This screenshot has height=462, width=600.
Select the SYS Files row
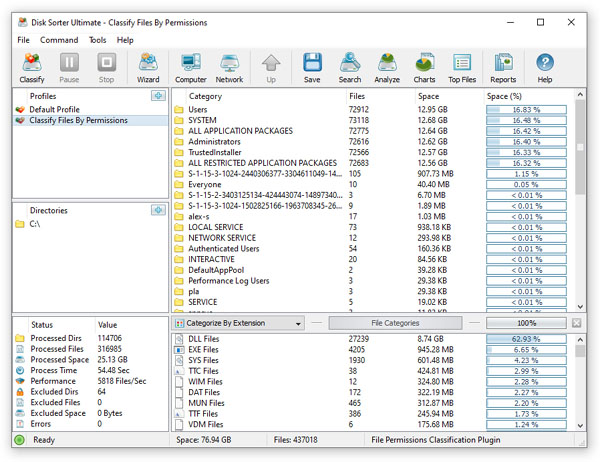click(x=373, y=360)
